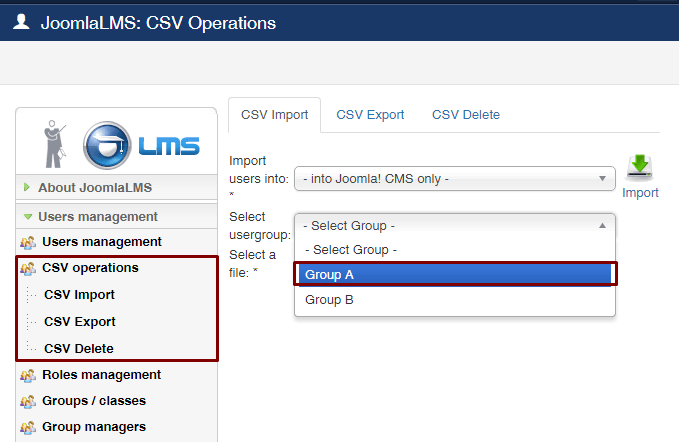679x442 pixels.
Task: Close the Select Group dropdown via arrow
Action: 602,226
